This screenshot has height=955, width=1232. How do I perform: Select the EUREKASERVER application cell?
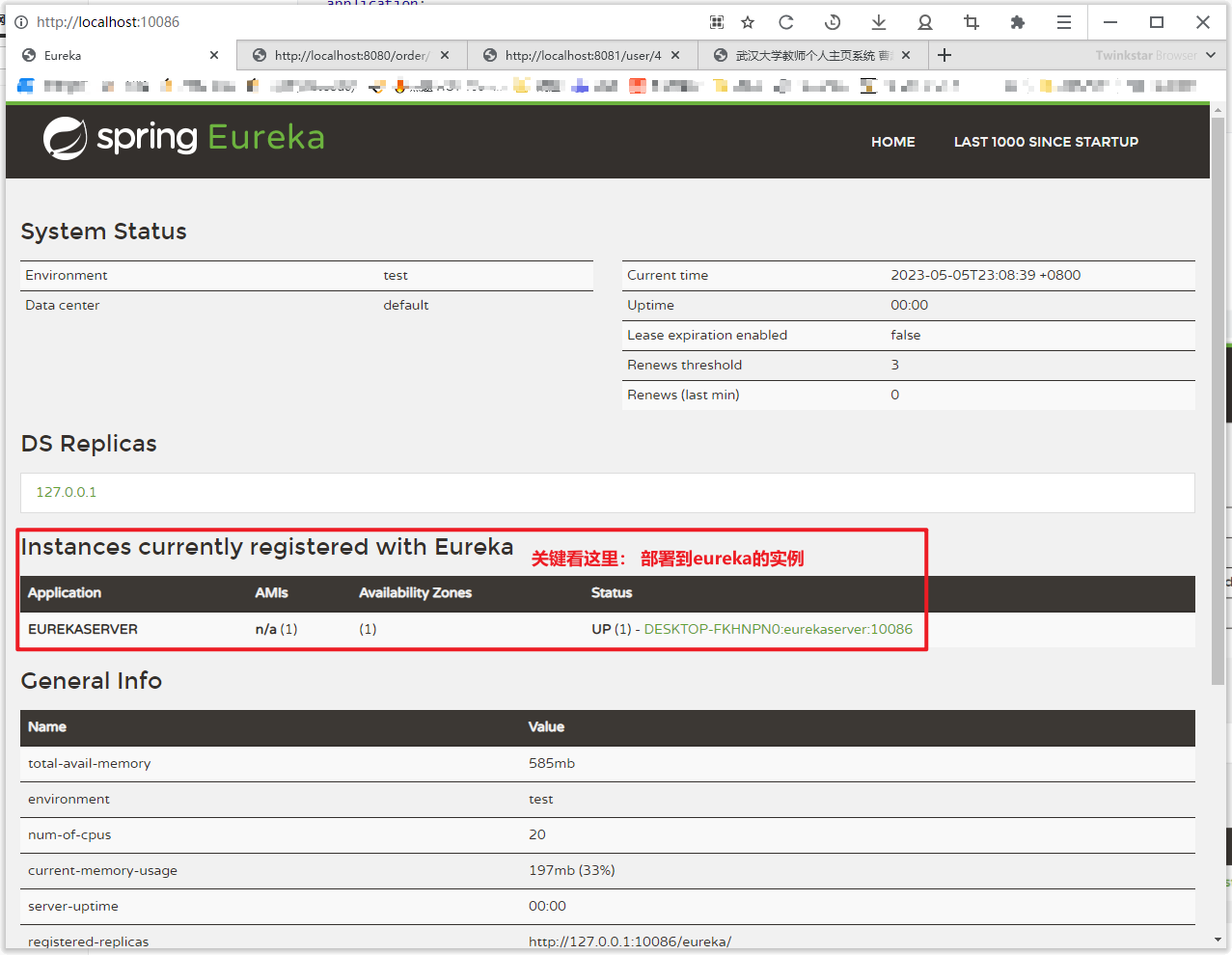[x=83, y=629]
